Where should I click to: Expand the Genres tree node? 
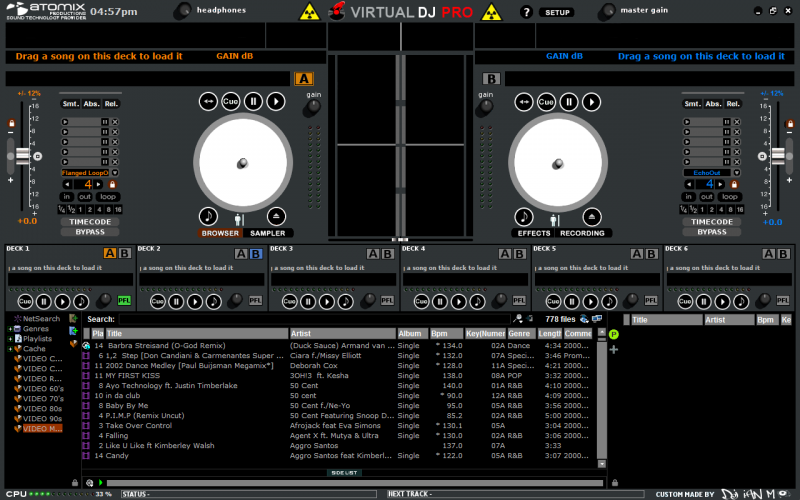tap(10, 329)
